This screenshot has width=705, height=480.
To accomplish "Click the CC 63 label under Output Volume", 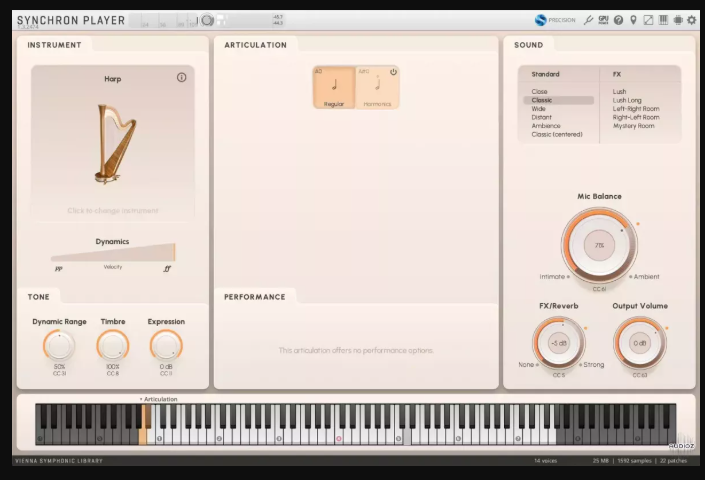I will (639, 375).
